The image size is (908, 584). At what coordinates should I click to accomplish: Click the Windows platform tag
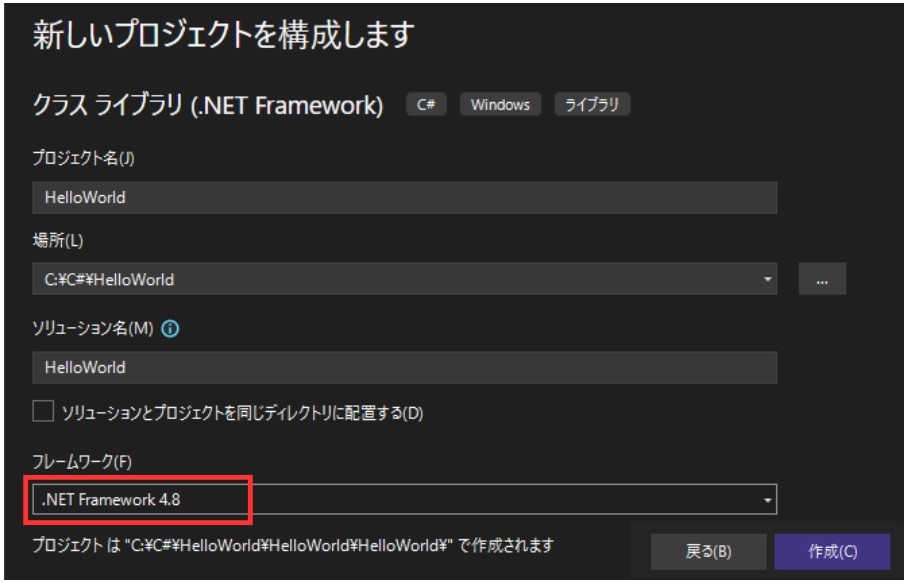(x=500, y=104)
